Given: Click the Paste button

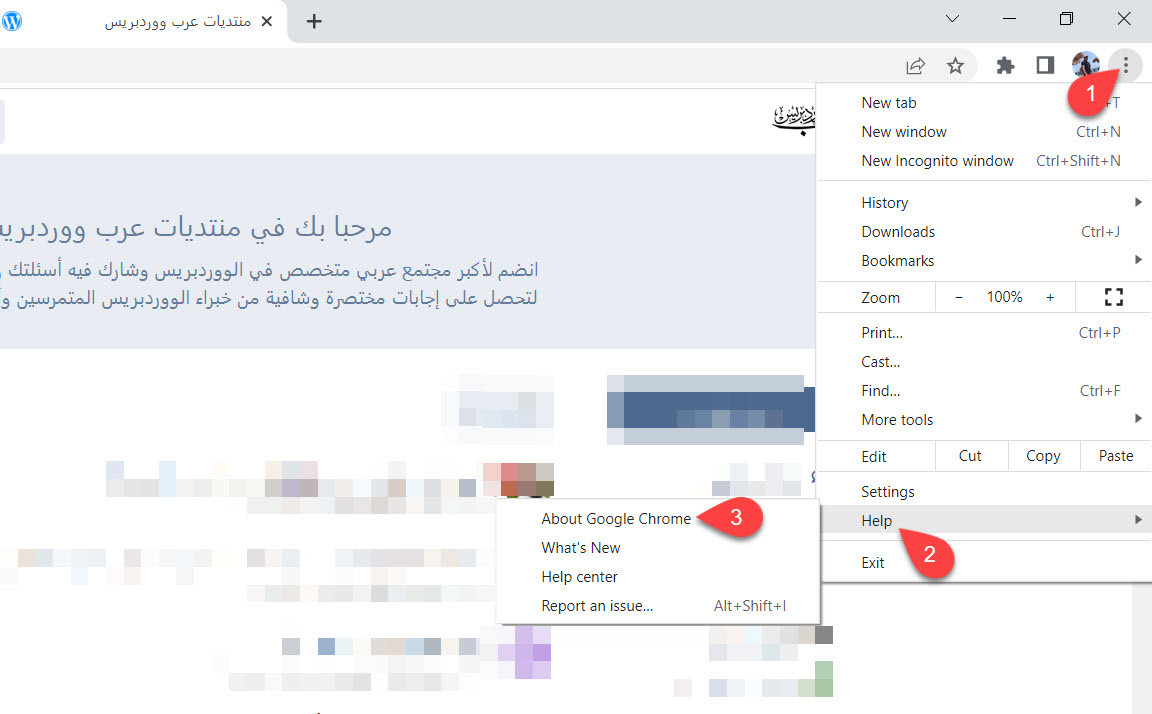Looking at the screenshot, I should point(1115,456).
